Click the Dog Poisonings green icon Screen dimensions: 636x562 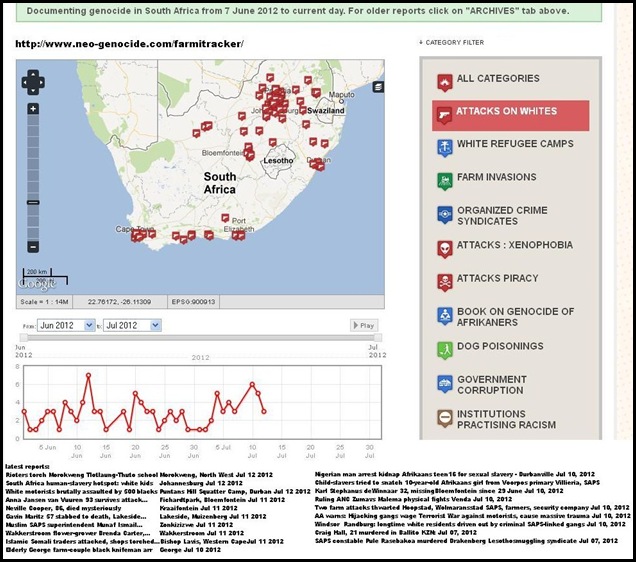pyautogui.click(x=445, y=350)
